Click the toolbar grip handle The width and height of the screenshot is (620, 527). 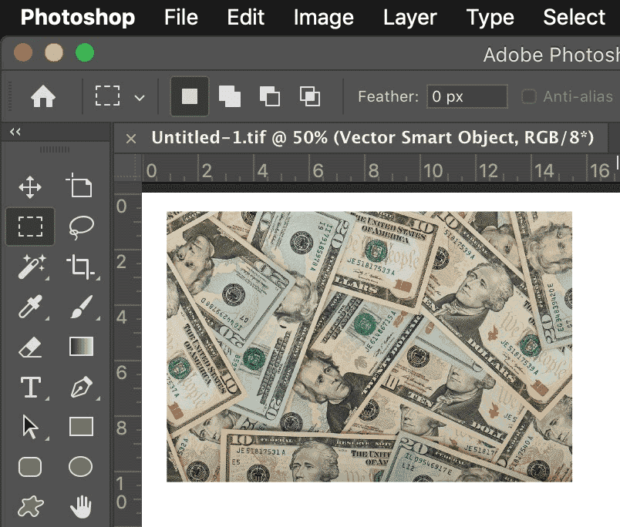(x=55, y=149)
